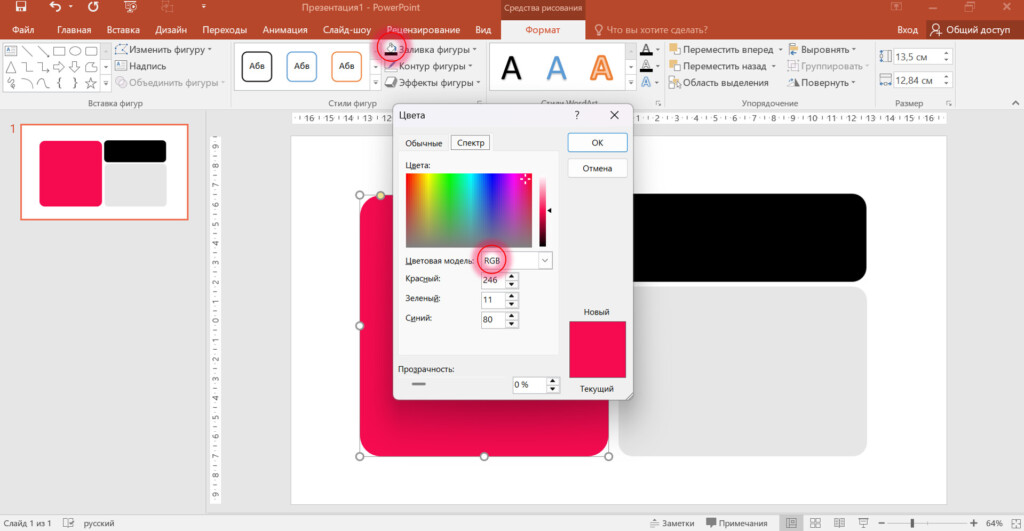Increase the Синий value spinner up
Screen dimensions: 1024x531
tap(512, 316)
